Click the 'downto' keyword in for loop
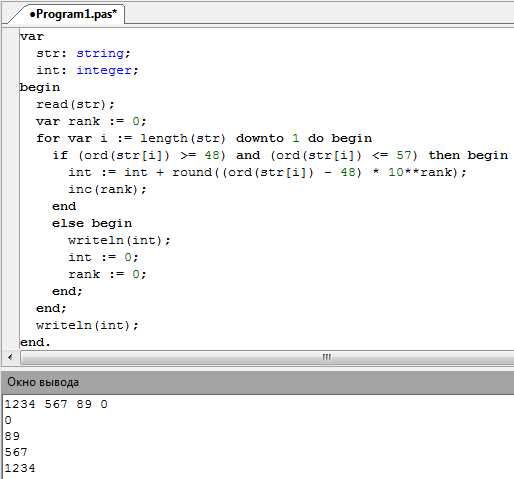Image resolution: width=514 pixels, height=479 pixels. tap(260, 138)
